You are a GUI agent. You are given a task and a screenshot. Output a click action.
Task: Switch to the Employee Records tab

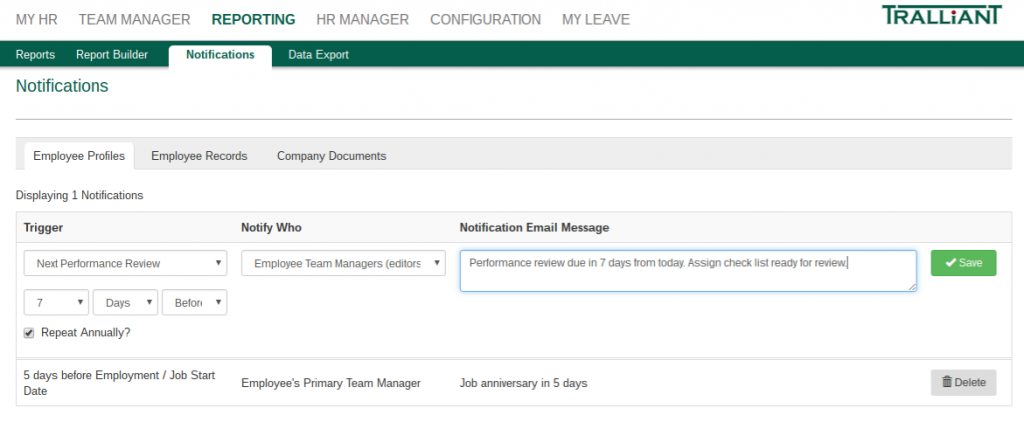199,156
